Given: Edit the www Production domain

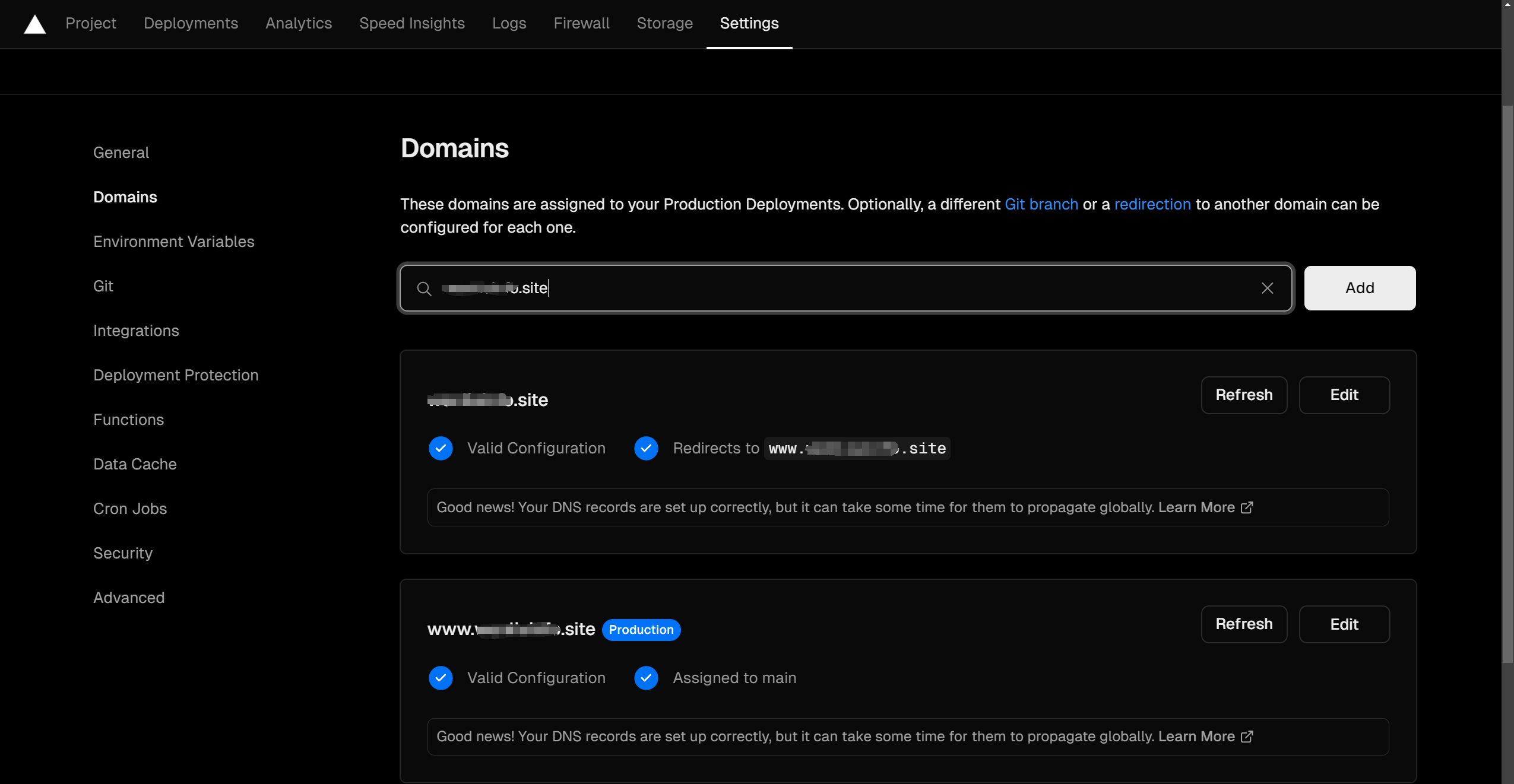Looking at the screenshot, I should [1344, 624].
